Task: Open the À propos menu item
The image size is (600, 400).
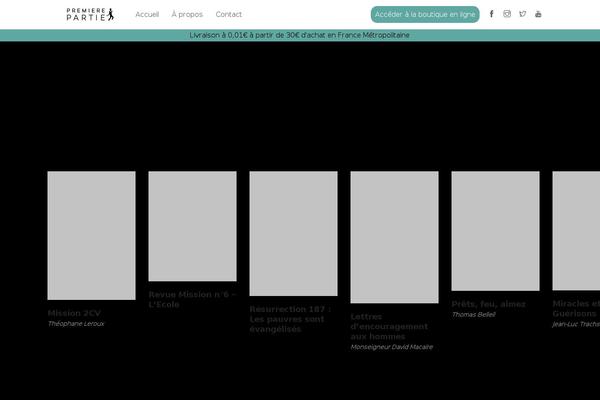Action: point(187,15)
